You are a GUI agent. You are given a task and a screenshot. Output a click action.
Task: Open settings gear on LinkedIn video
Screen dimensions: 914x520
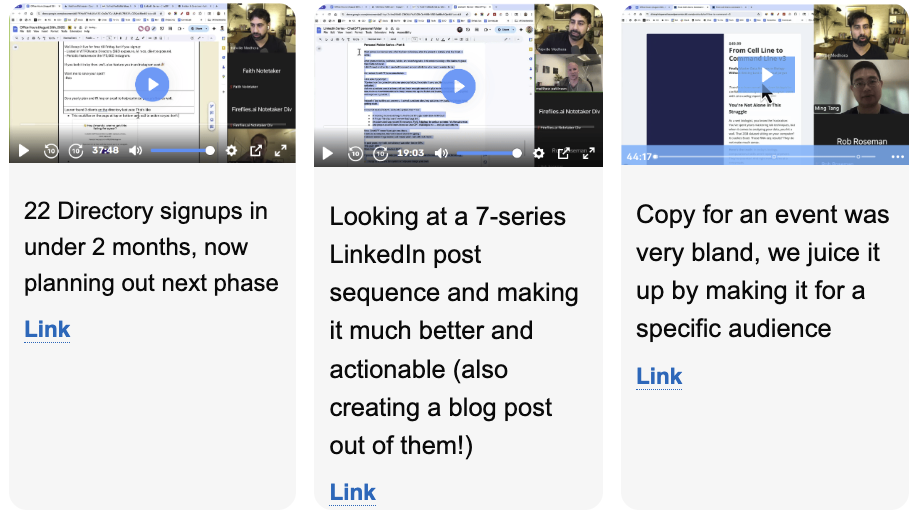(x=538, y=153)
